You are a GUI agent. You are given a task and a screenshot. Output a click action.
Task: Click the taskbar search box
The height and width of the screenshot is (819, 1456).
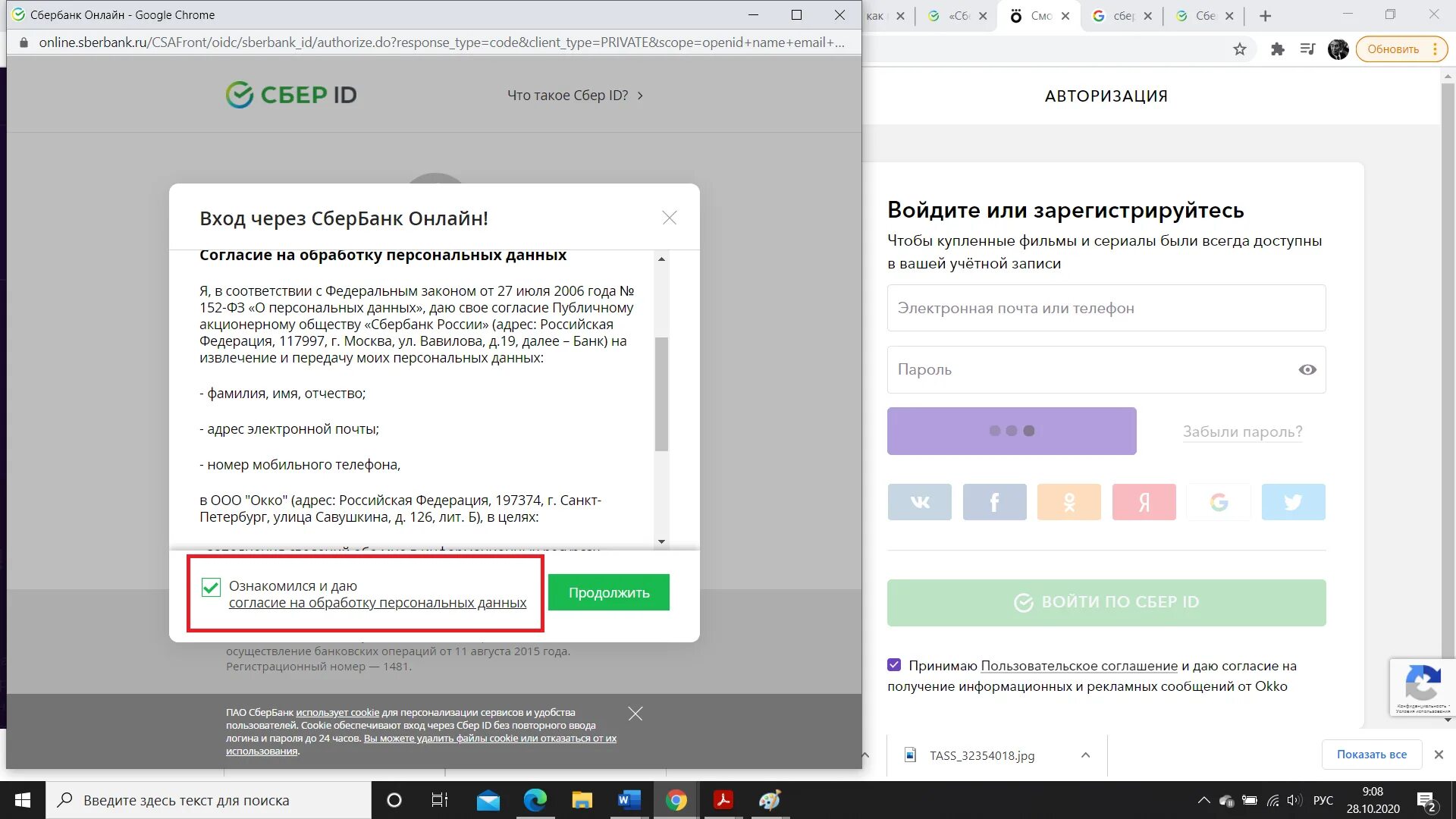point(209,800)
